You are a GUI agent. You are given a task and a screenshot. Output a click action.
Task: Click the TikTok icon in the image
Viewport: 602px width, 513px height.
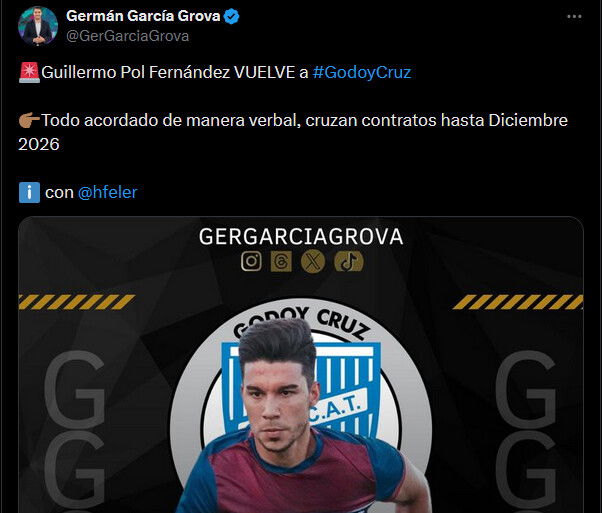point(349,261)
